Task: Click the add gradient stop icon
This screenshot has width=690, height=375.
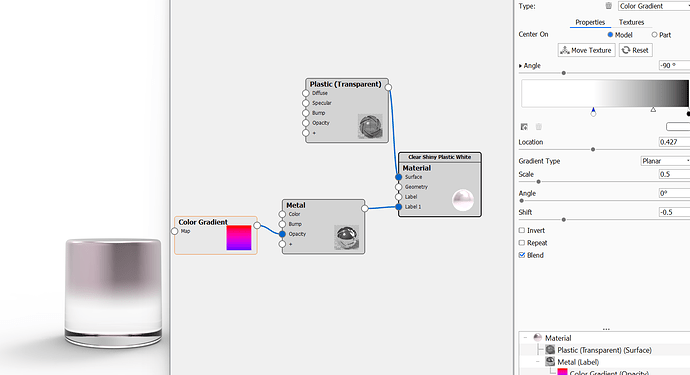Action: (x=524, y=127)
